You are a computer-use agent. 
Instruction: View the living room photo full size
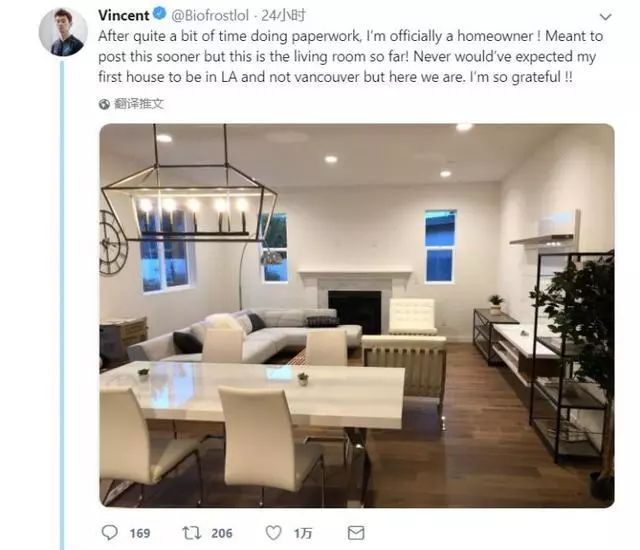[357, 315]
